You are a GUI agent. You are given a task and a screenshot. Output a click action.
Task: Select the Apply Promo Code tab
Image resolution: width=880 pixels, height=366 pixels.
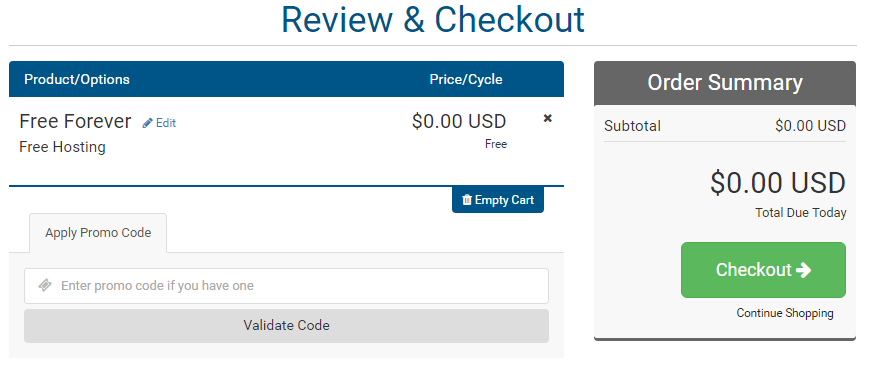coord(98,233)
